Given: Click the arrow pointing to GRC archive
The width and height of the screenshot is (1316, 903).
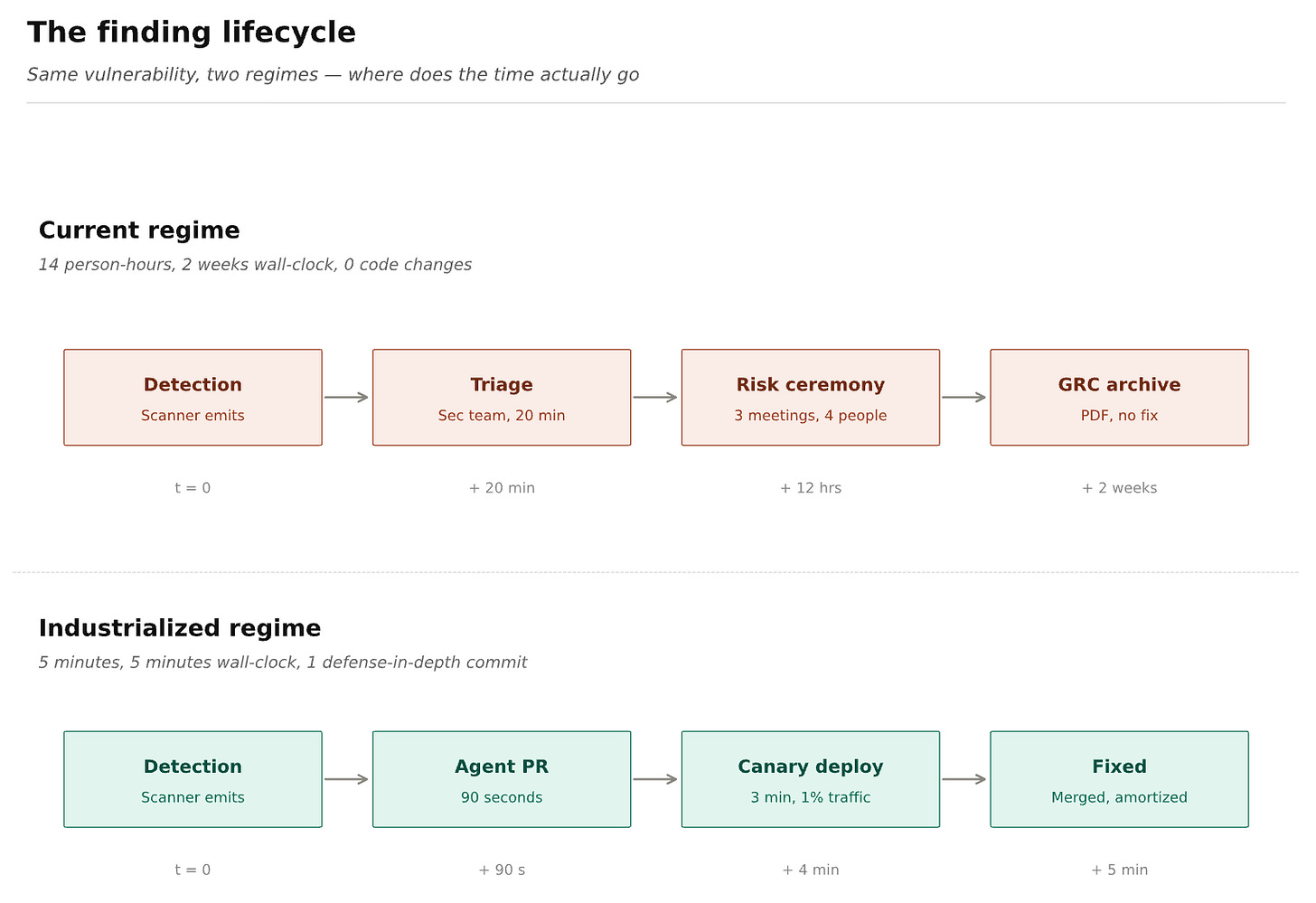Looking at the screenshot, I should 964,398.
